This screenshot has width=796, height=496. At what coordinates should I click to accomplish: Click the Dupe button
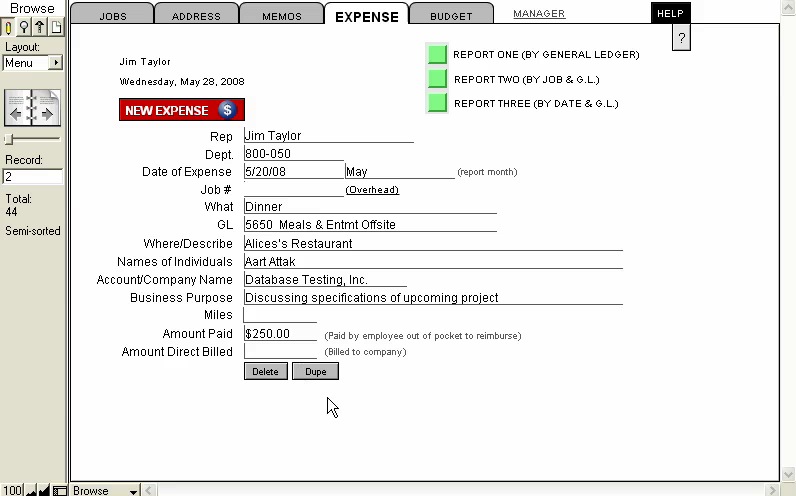[315, 372]
